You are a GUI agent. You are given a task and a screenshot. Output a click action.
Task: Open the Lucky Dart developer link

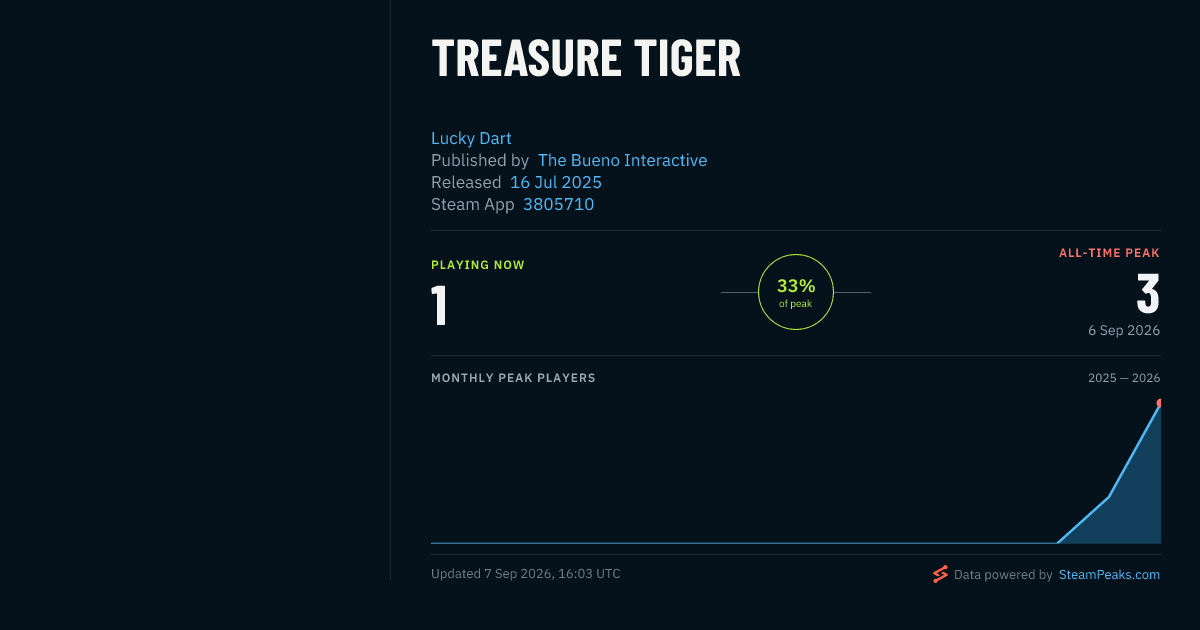[x=471, y=138]
